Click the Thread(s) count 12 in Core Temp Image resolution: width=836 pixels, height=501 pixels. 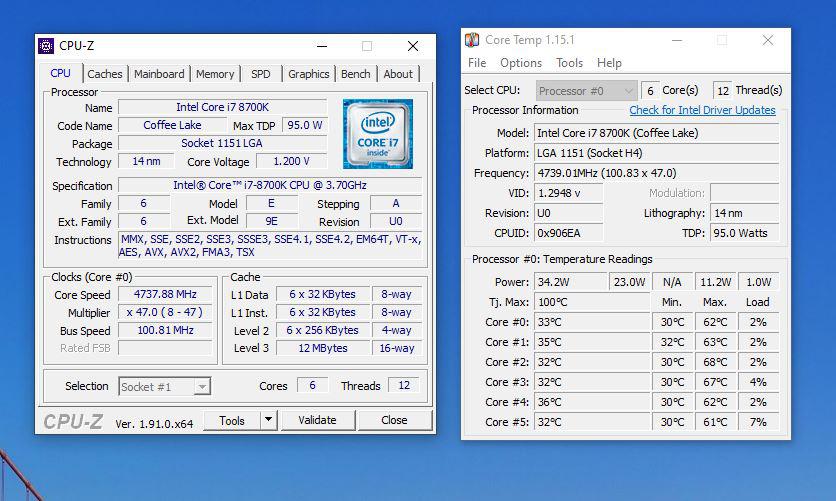coord(723,91)
